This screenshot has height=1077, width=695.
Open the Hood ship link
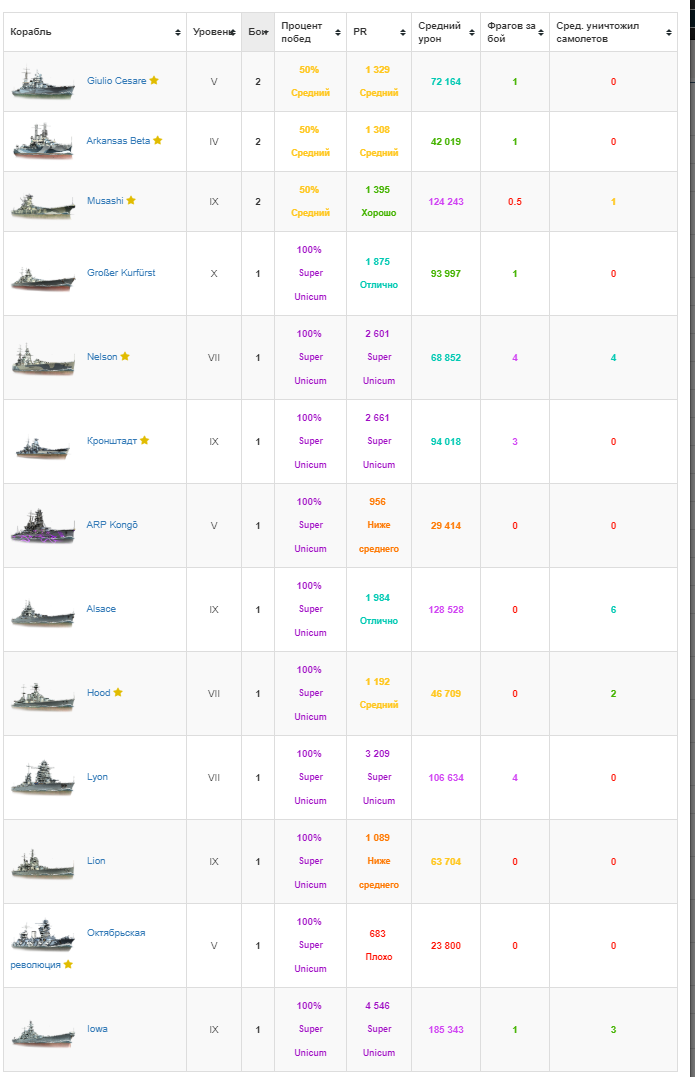(98, 692)
